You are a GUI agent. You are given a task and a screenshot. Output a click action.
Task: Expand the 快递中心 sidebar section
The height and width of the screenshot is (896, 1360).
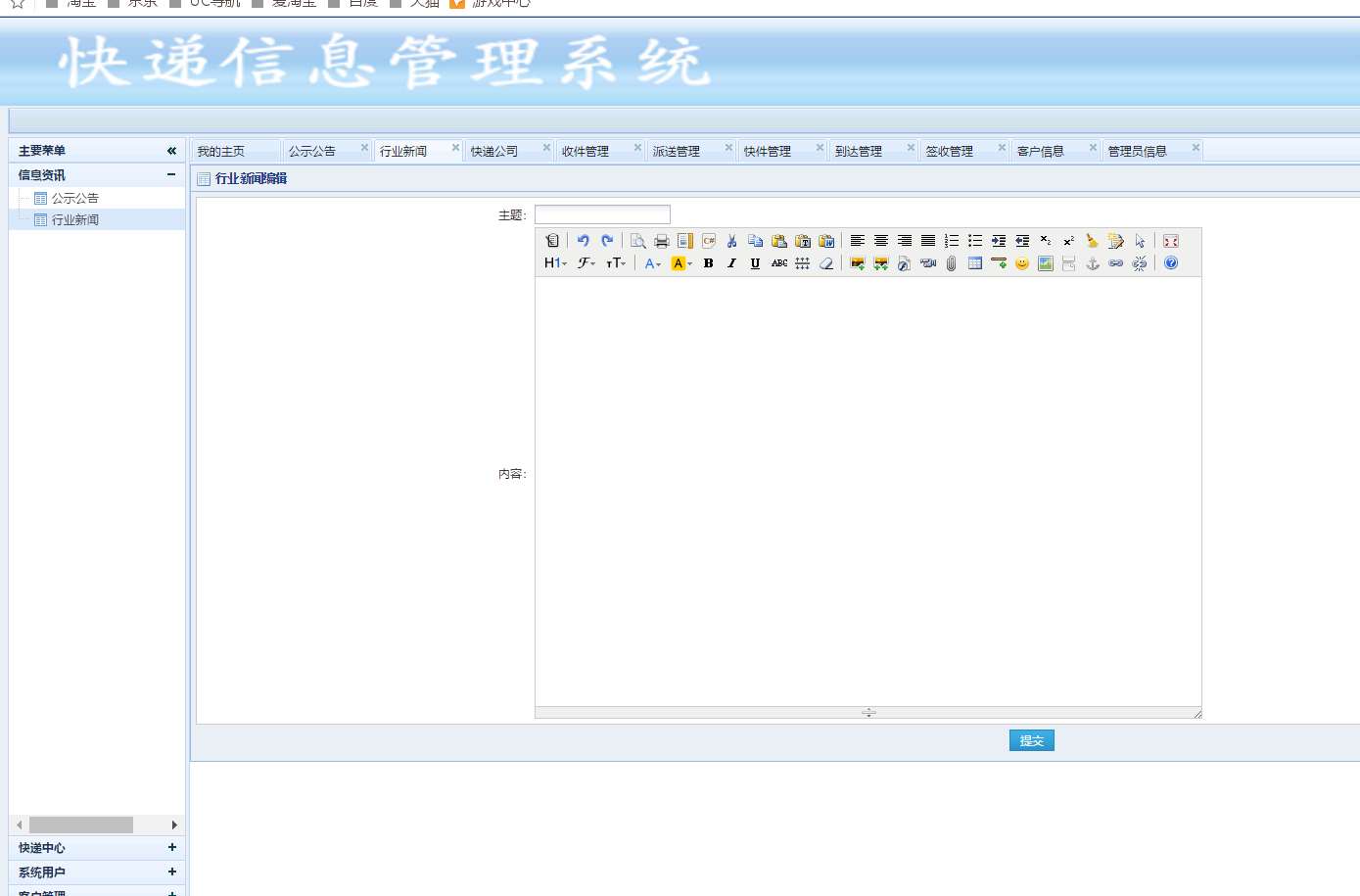[x=172, y=848]
